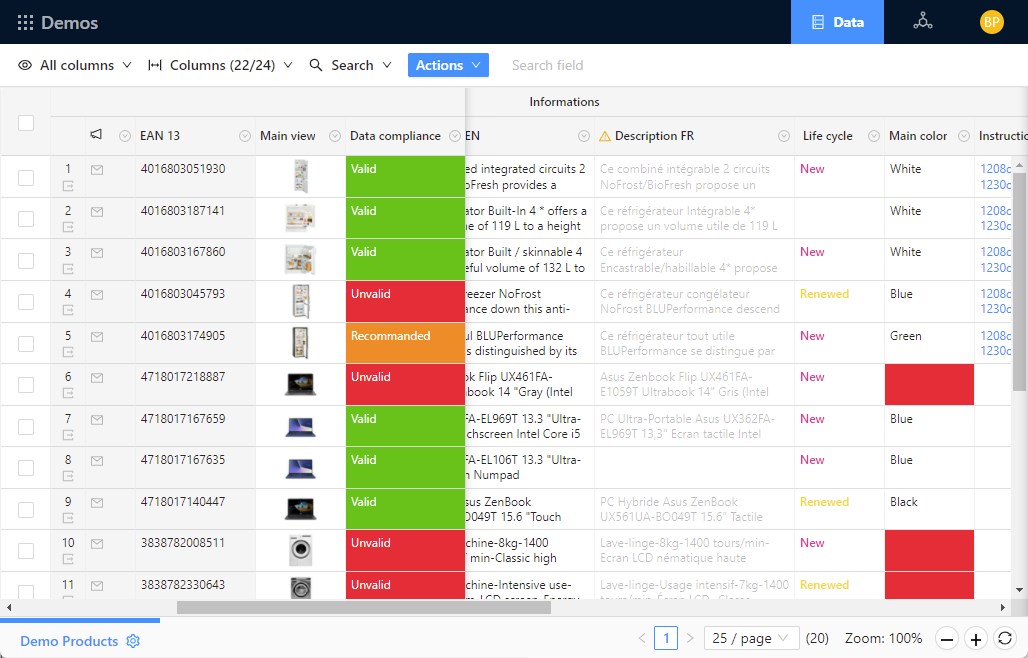This screenshot has width=1028, height=658.
Task: Toggle the select-all header checkbox
Action: [x=26, y=122]
